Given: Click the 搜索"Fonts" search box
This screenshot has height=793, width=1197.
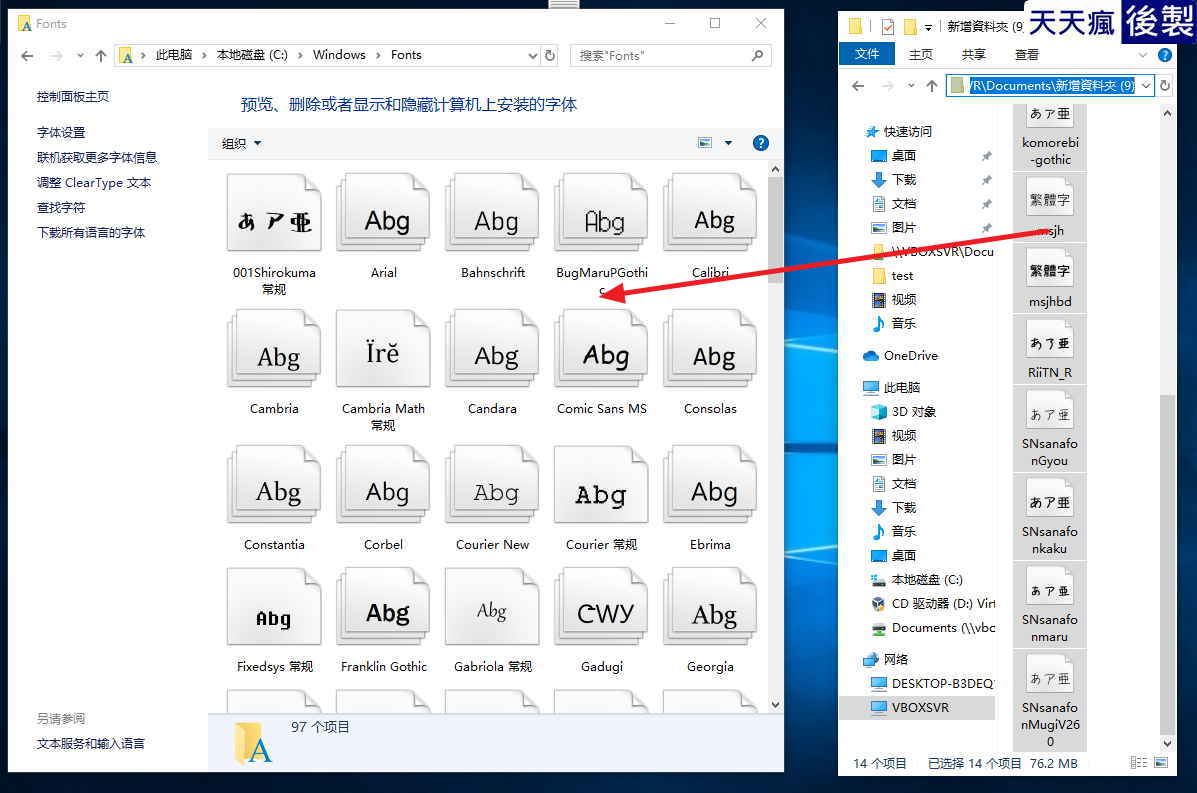Looking at the screenshot, I should (x=670, y=55).
